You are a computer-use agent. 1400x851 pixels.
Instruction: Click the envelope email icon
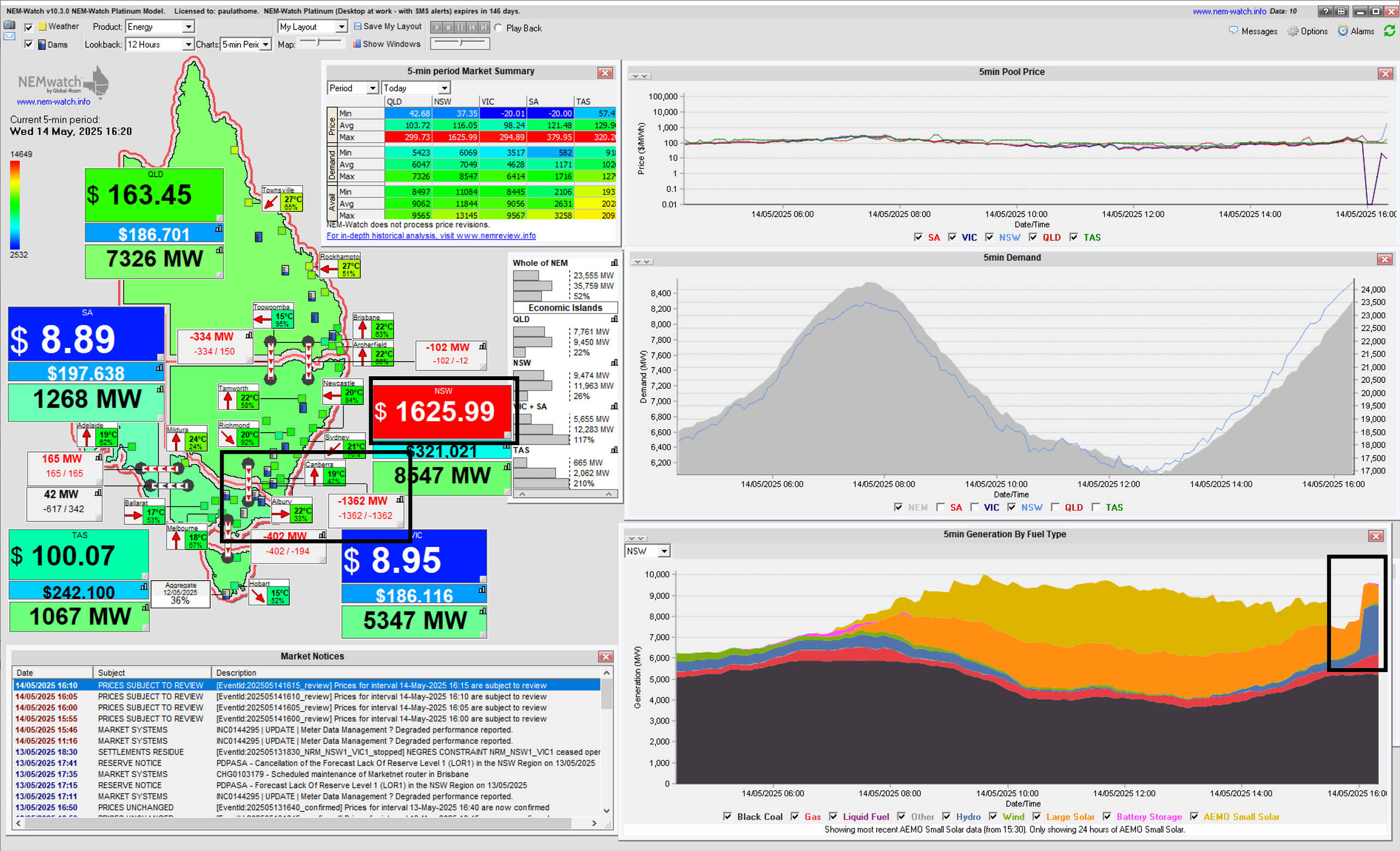point(10,36)
